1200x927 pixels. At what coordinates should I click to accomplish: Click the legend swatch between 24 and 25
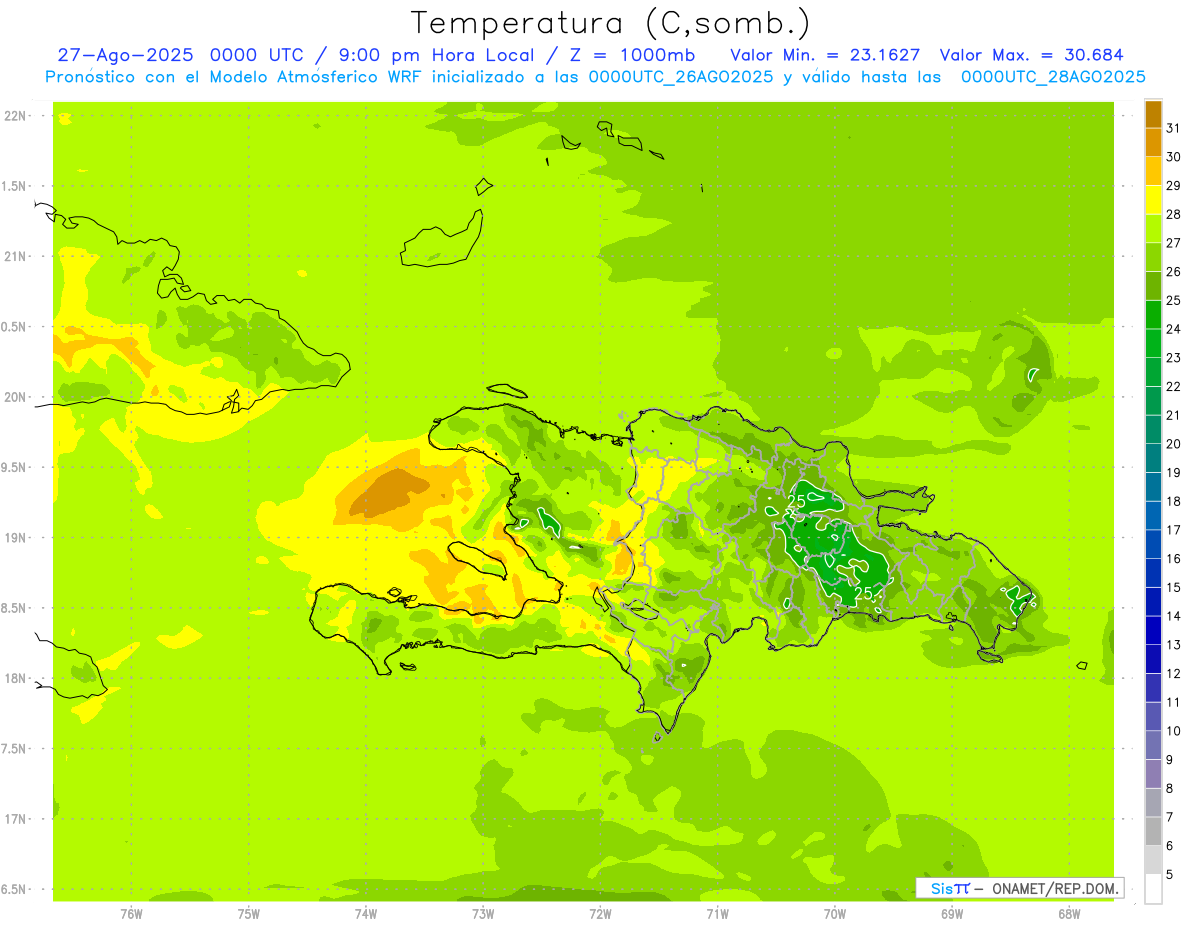pos(1153,314)
